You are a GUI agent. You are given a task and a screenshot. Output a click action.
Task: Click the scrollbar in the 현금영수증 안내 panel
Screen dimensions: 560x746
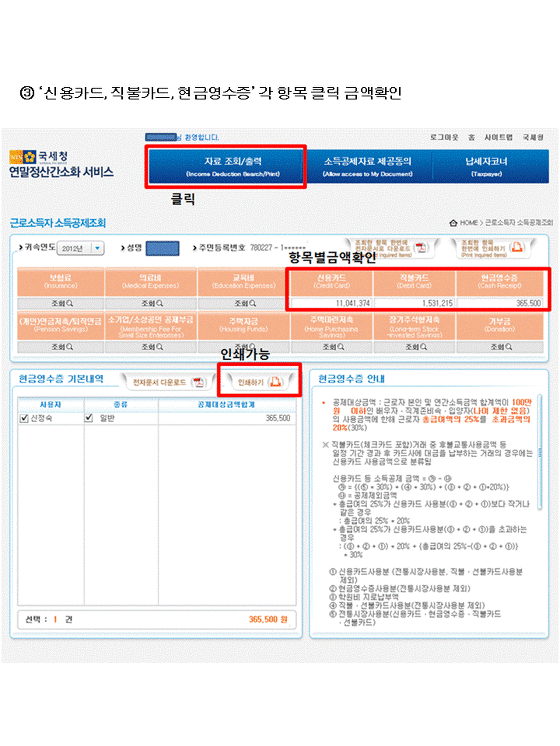tap(540, 452)
